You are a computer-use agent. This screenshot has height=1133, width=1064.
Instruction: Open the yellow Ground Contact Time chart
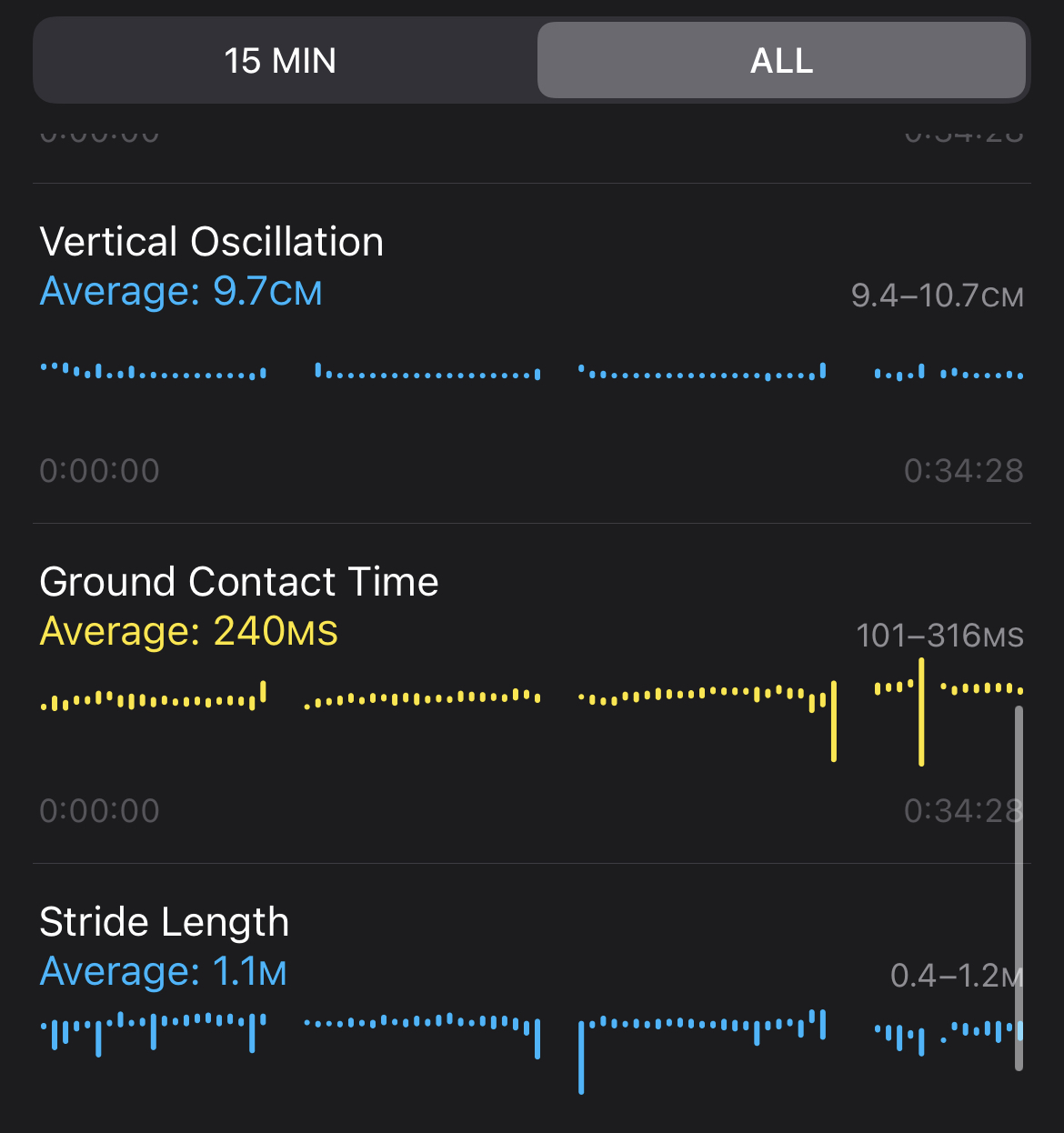click(532, 700)
